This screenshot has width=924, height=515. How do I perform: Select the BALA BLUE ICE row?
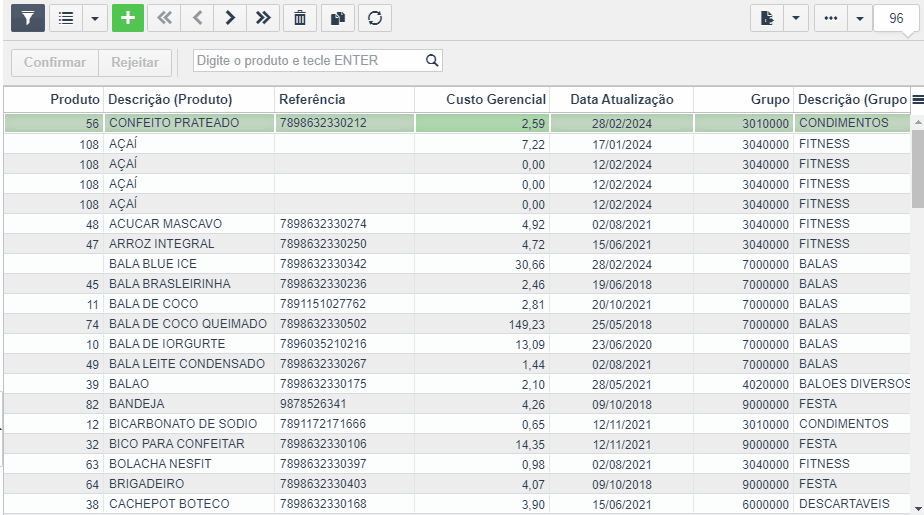[x=457, y=264]
